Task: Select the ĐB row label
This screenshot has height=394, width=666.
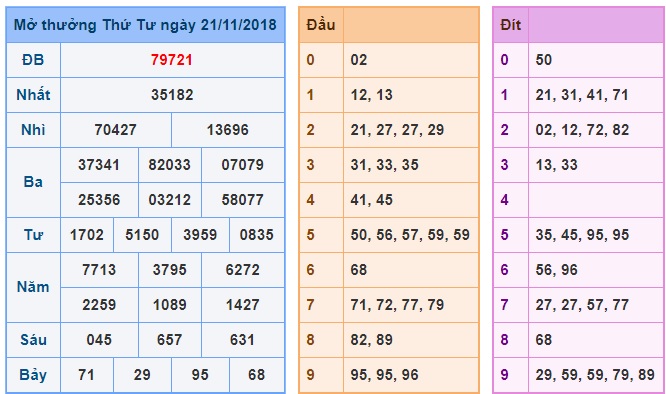Action: pyautogui.click(x=33, y=60)
